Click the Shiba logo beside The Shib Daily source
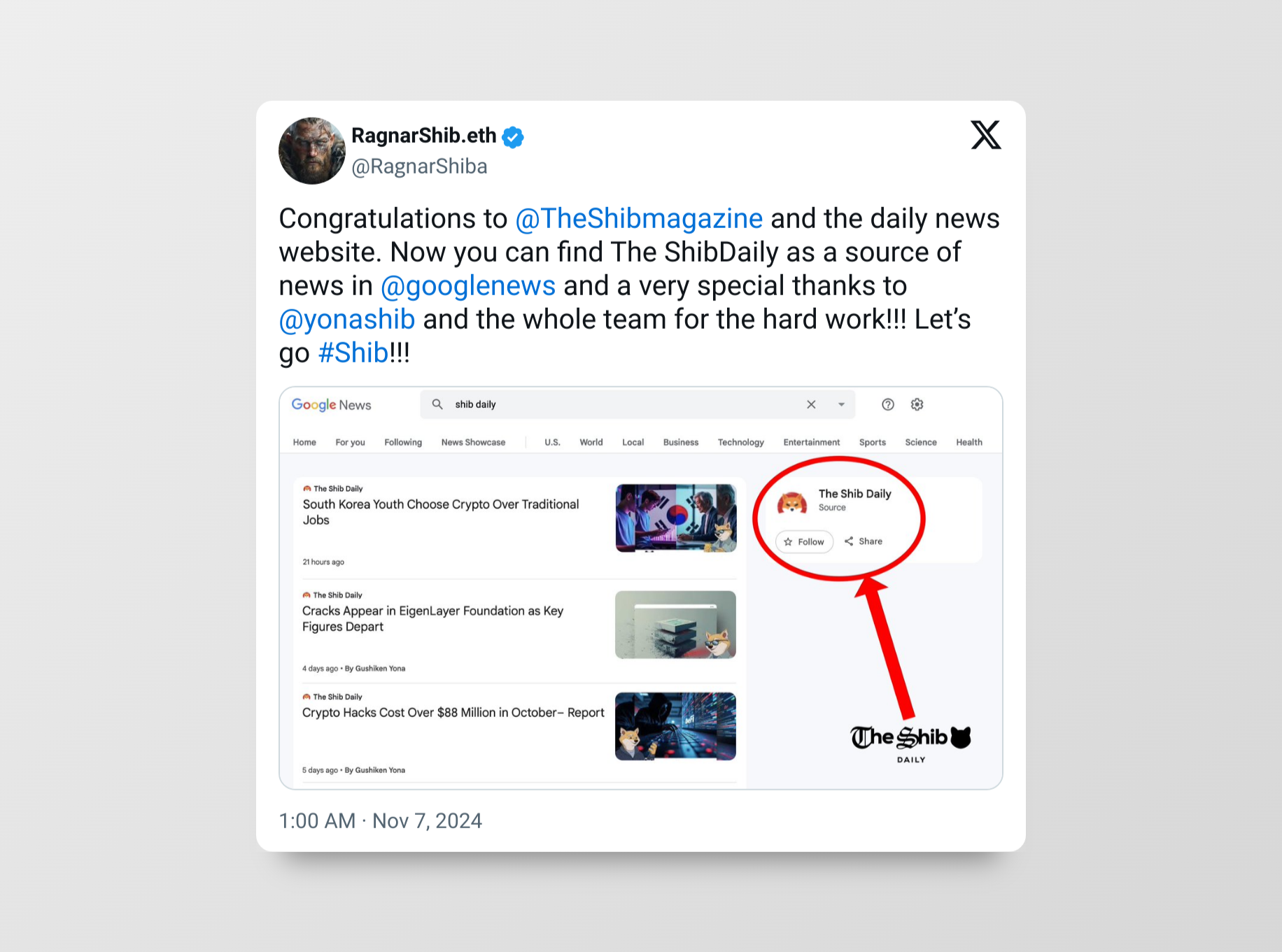Screen dimensions: 1282x952 pos(792,502)
